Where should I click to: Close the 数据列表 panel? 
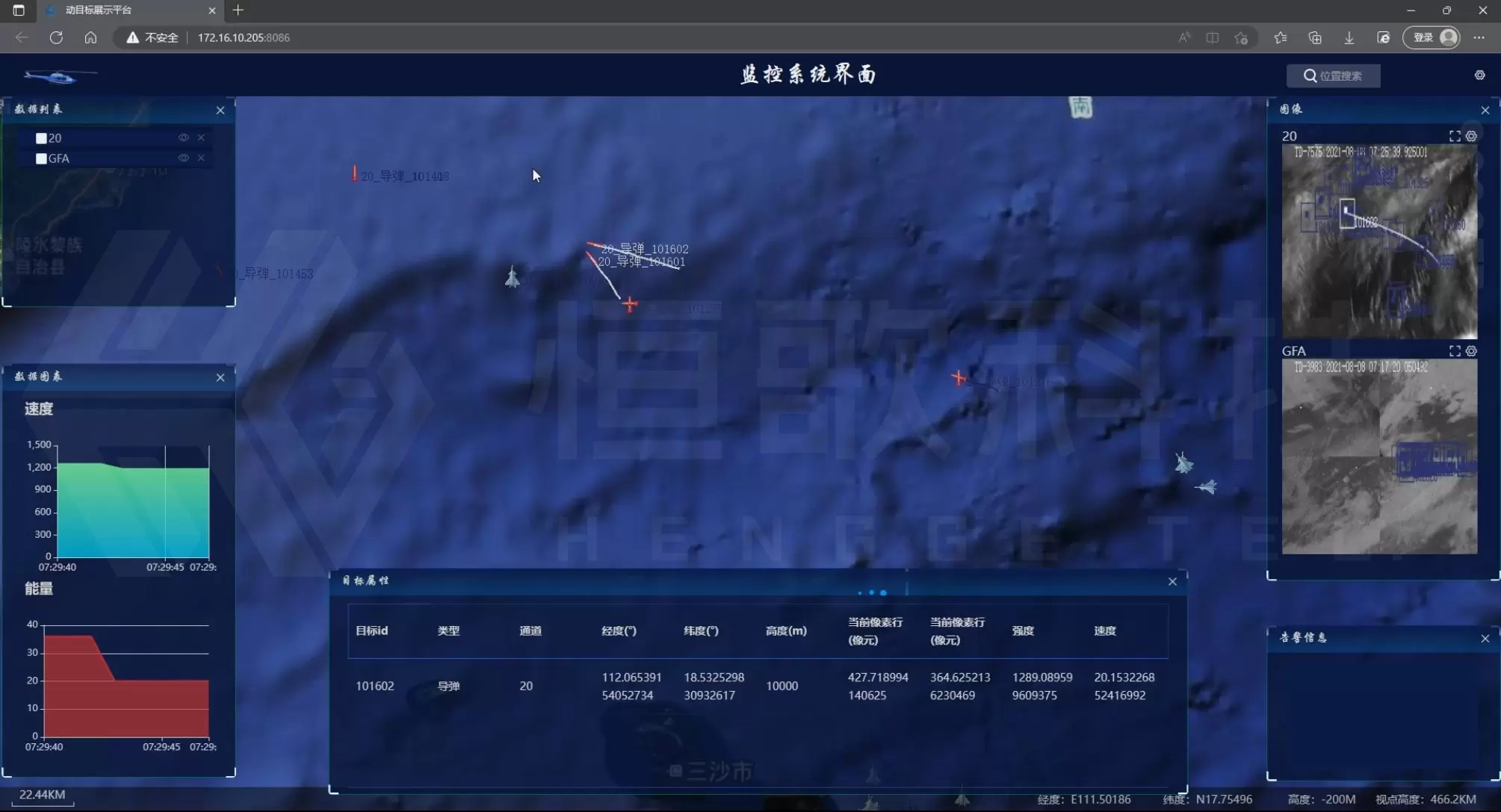(x=220, y=110)
